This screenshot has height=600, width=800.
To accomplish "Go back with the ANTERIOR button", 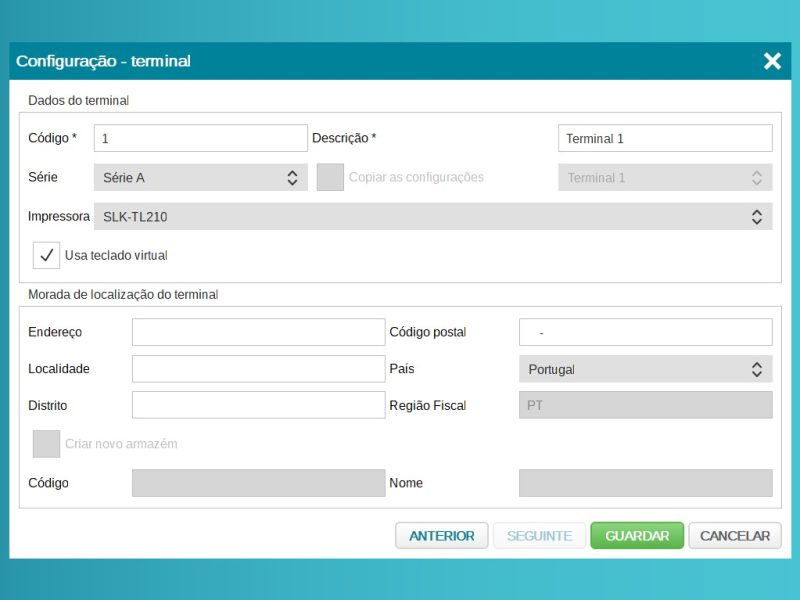I will pyautogui.click(x=442, y=536).
